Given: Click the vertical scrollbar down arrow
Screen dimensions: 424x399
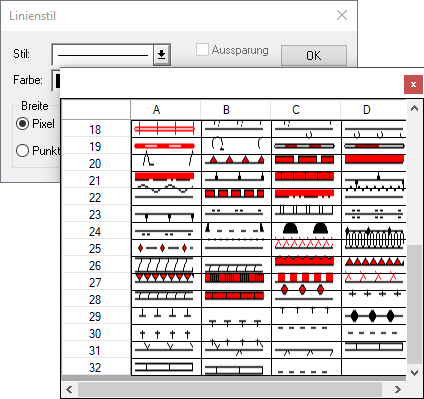Looking at the screenshot, I should coord(414,372).
